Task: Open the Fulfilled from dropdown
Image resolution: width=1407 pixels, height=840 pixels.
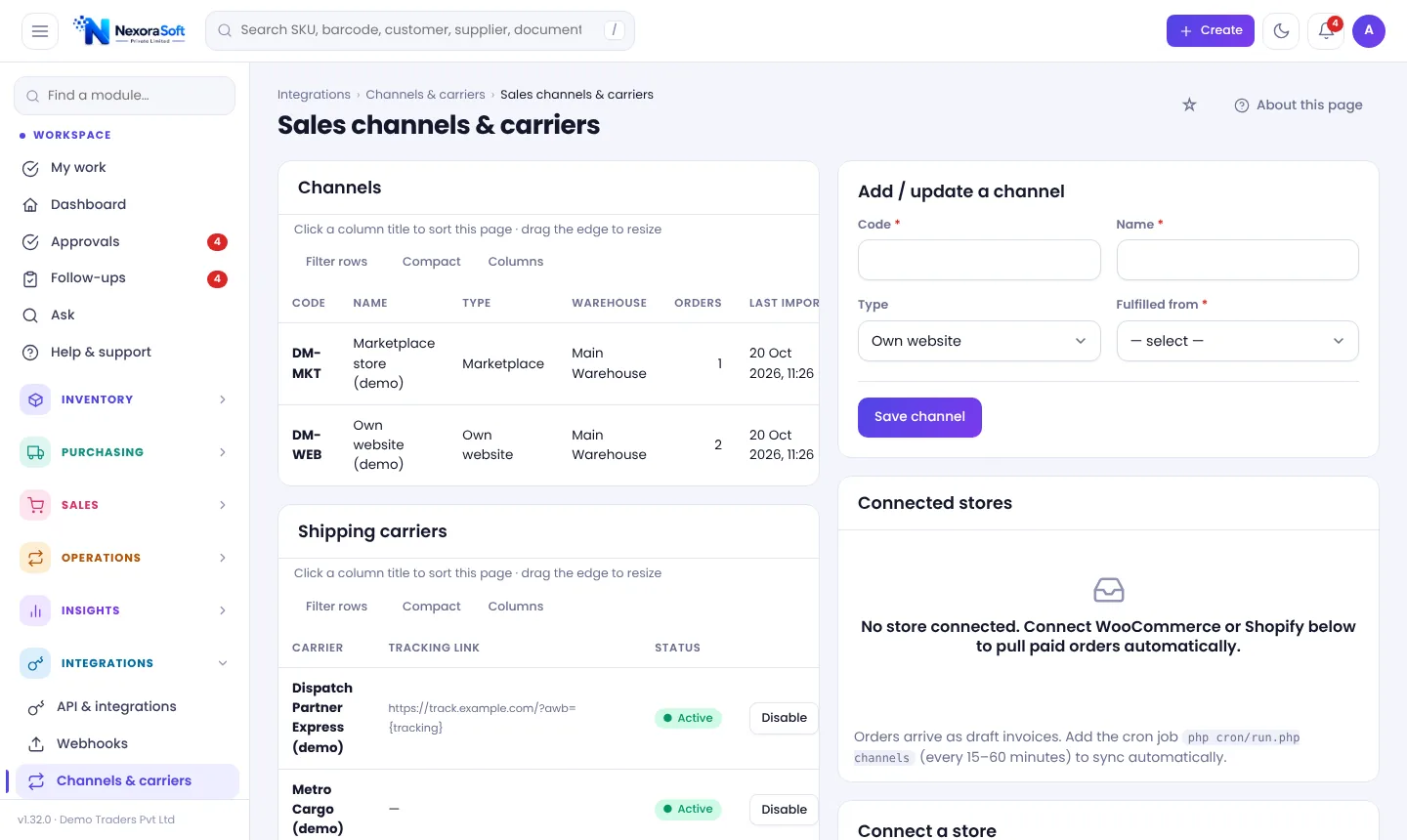Action: 1237,341
